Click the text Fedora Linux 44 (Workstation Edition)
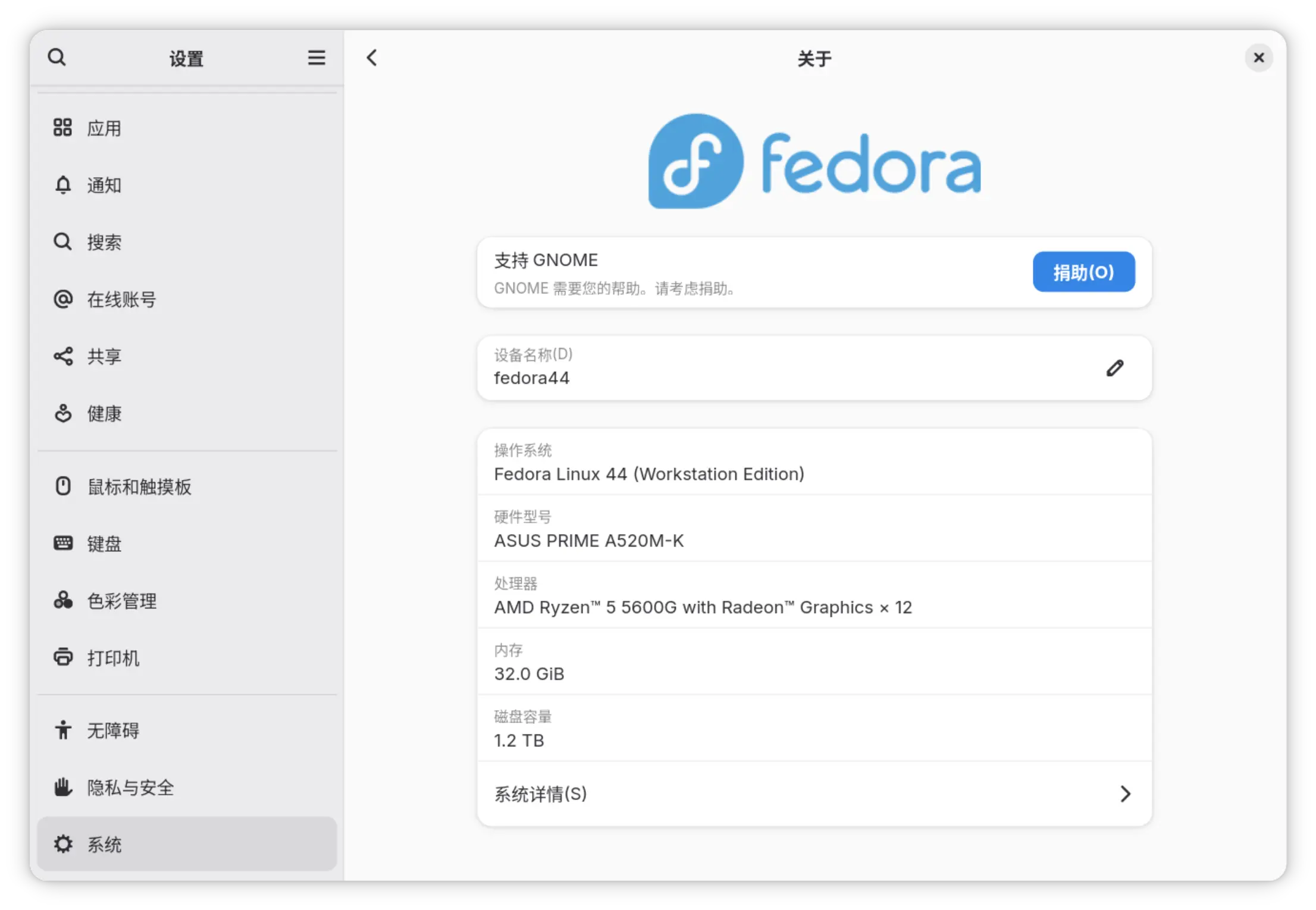Image resolution: width=1316 pixels, height=910 pixels. [649, 474]
